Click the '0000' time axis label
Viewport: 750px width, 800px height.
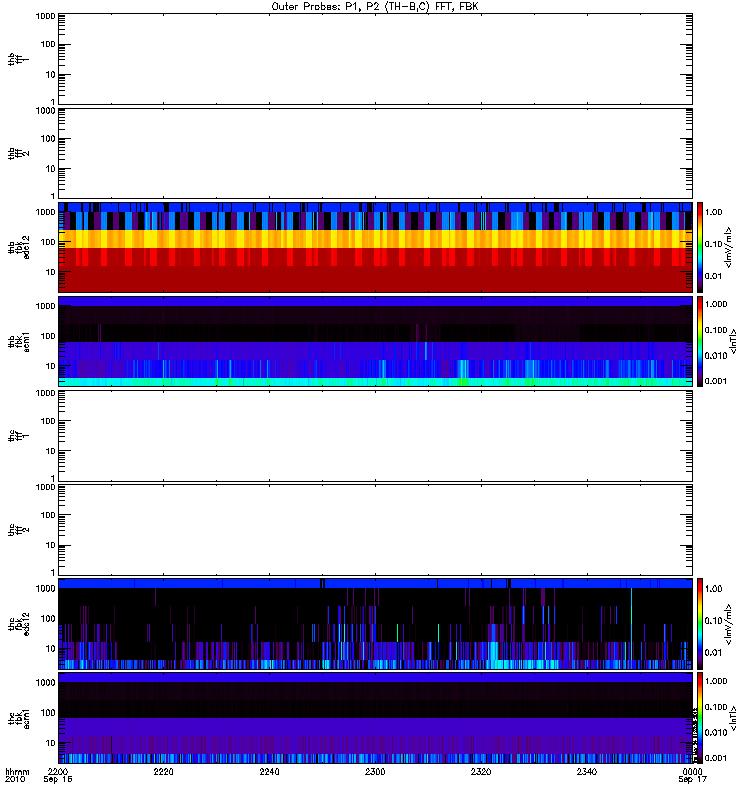coord(692,771)
